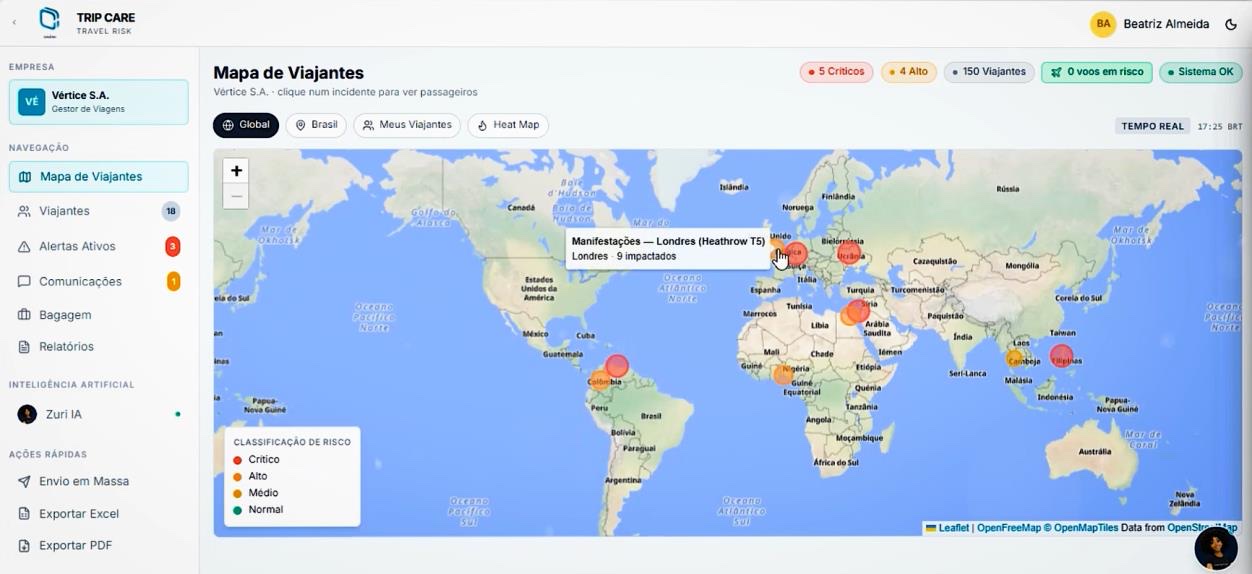Click the Cambodia orange incident marker
The image size is (1252, 574).
1015,358
